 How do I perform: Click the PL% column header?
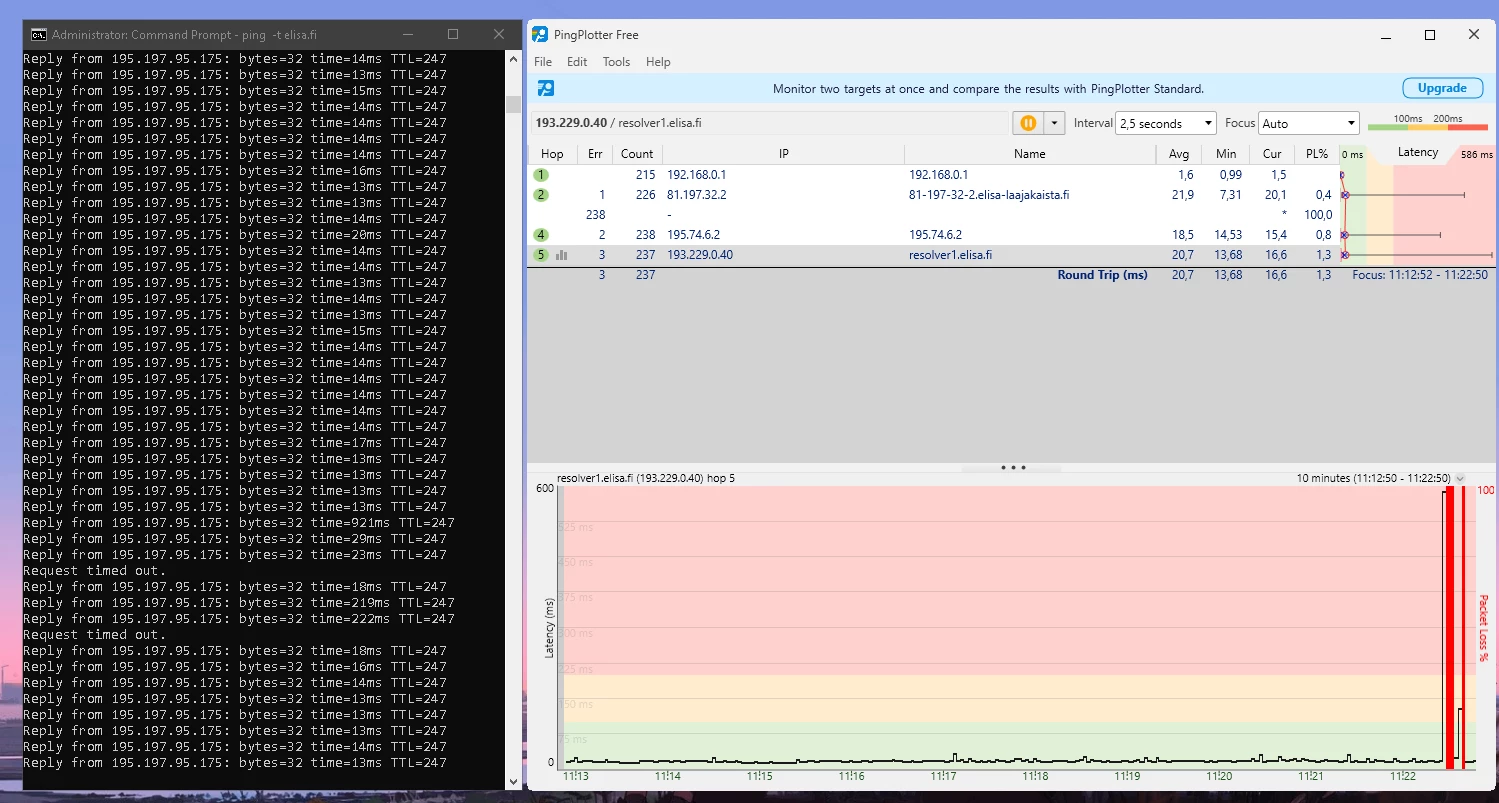(1316, 154)
